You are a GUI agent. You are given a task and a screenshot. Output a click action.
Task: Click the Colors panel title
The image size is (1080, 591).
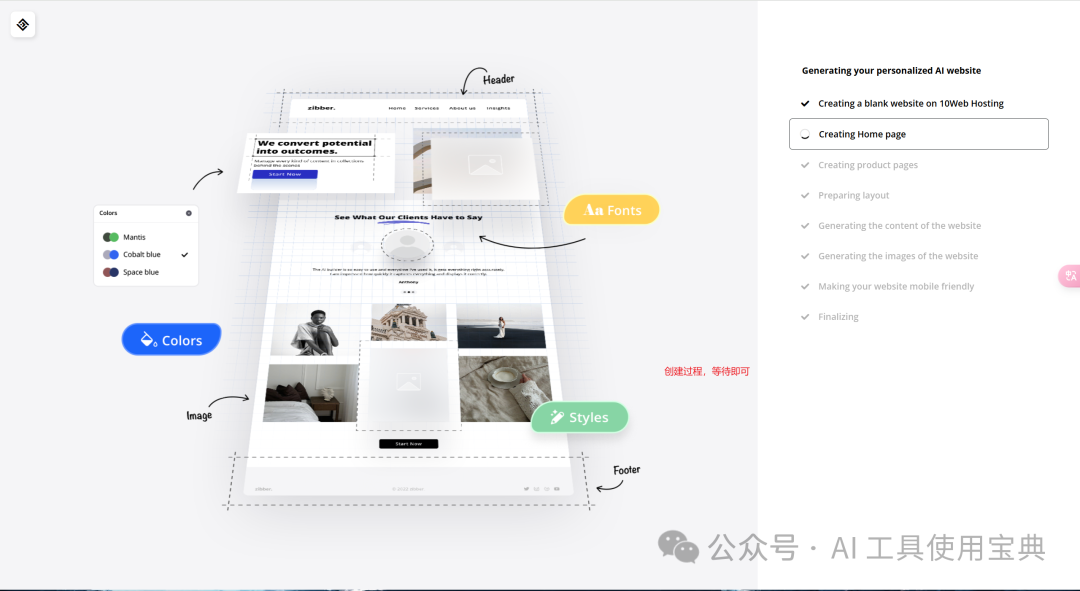click(108, 213)
